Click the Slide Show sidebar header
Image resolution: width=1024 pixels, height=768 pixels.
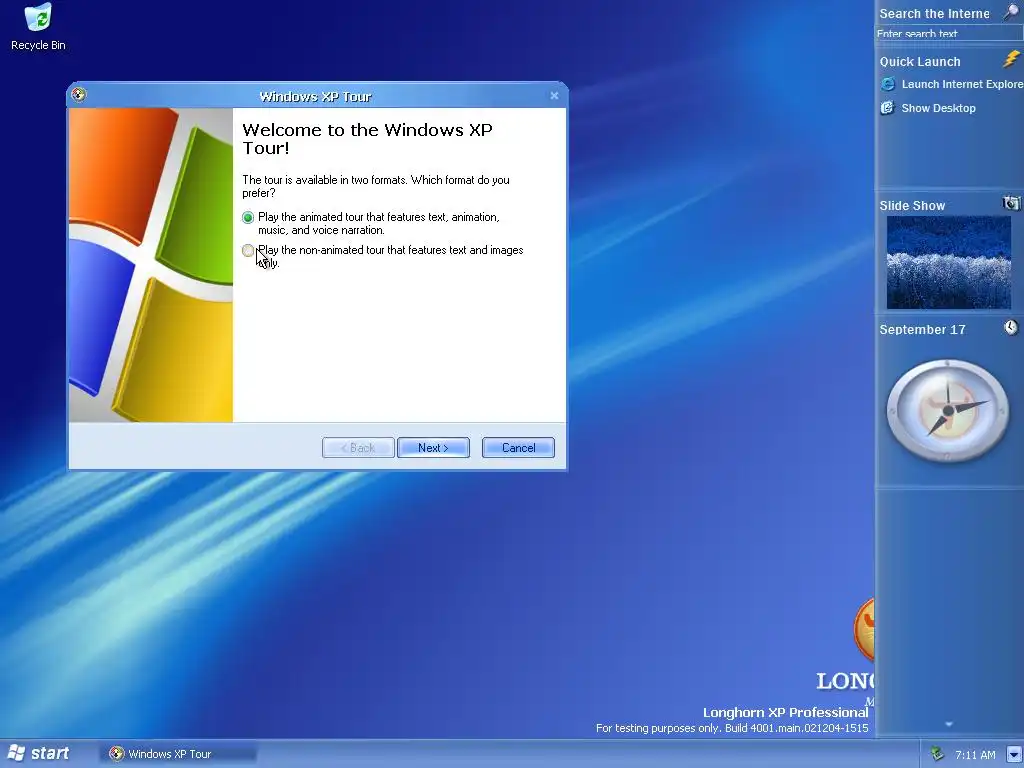(x=912, y=206)
